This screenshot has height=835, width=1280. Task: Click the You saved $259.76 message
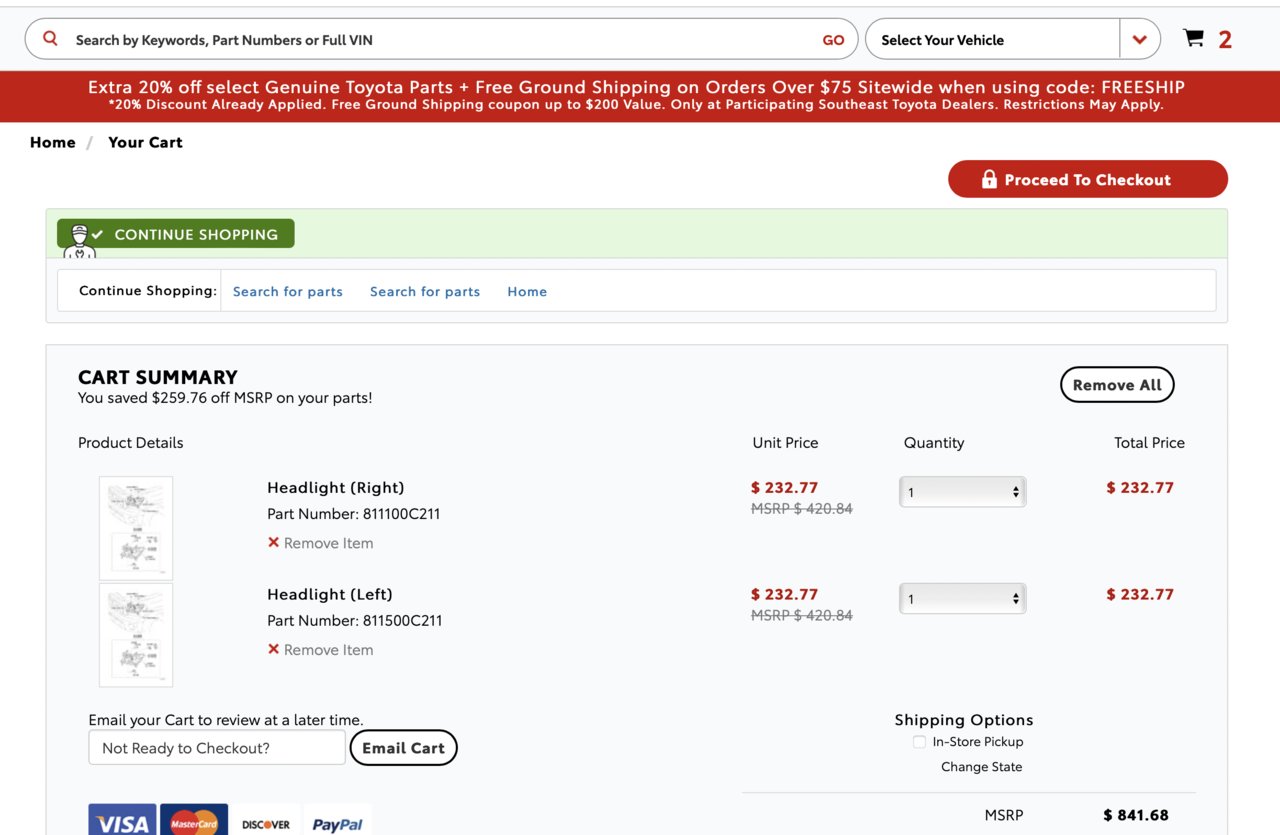[x=225, y=398]
